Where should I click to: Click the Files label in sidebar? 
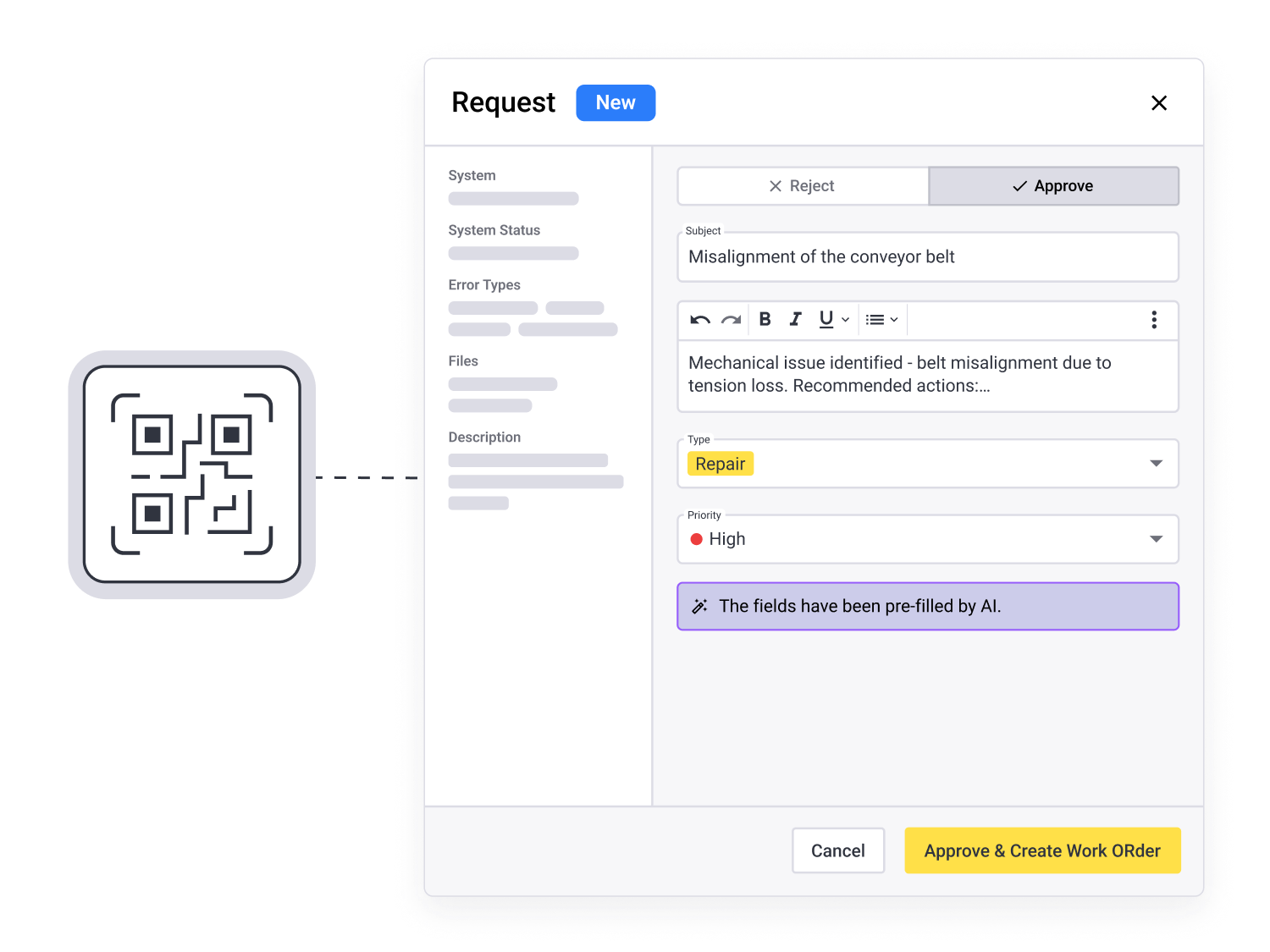[x=463, y=361]
